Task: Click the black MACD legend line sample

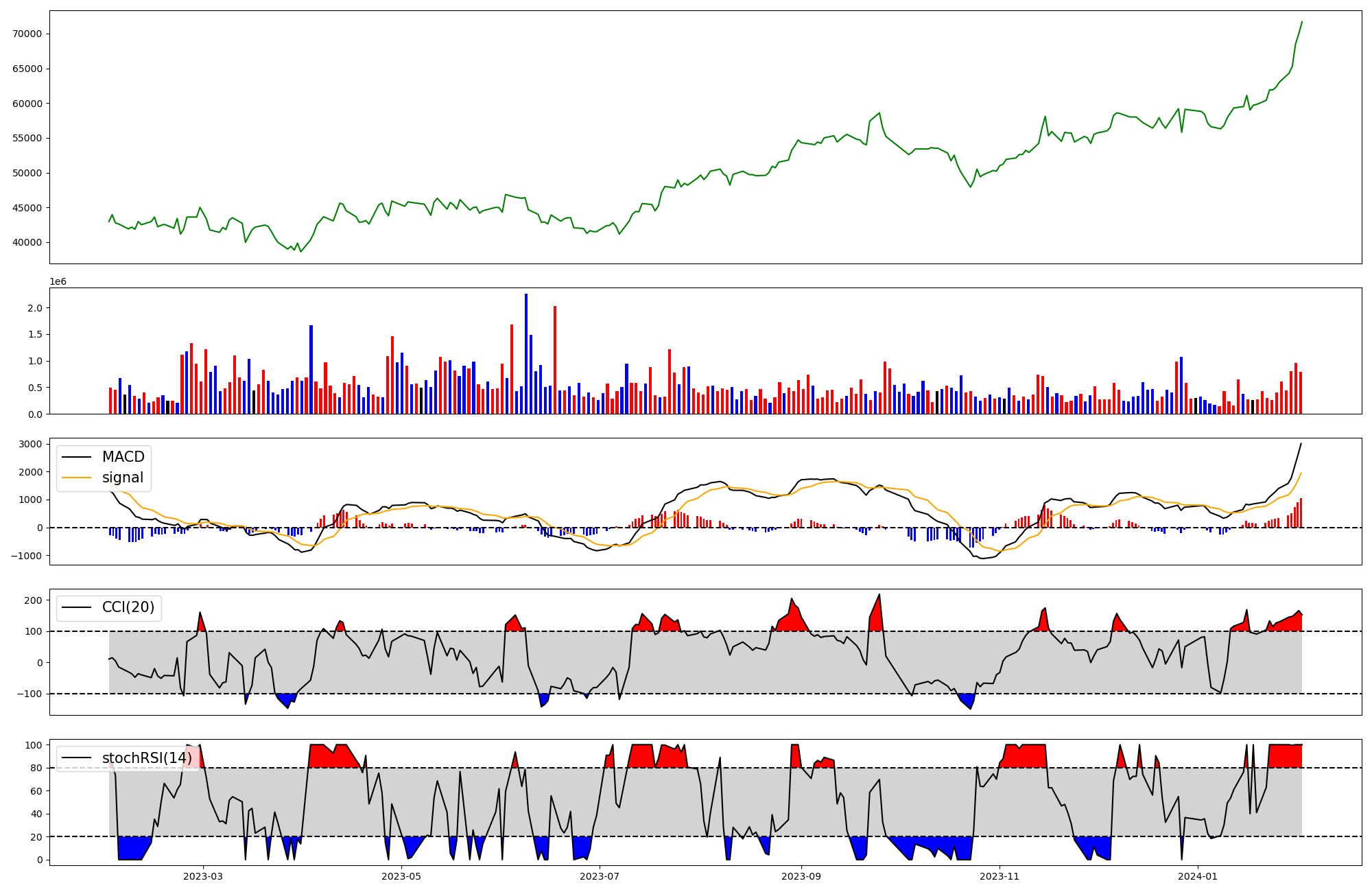Action: (x=76, y=457)
